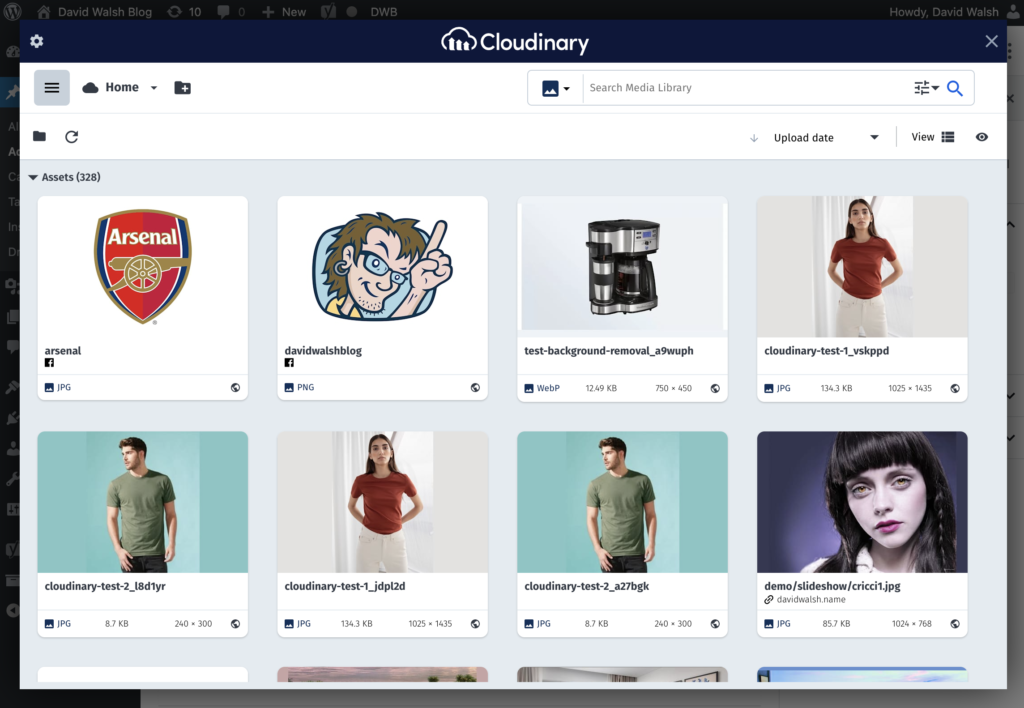Click the WordPress logo in admin bar
This screenshot has width=1024, height=708.
click(x=12, y=11)
